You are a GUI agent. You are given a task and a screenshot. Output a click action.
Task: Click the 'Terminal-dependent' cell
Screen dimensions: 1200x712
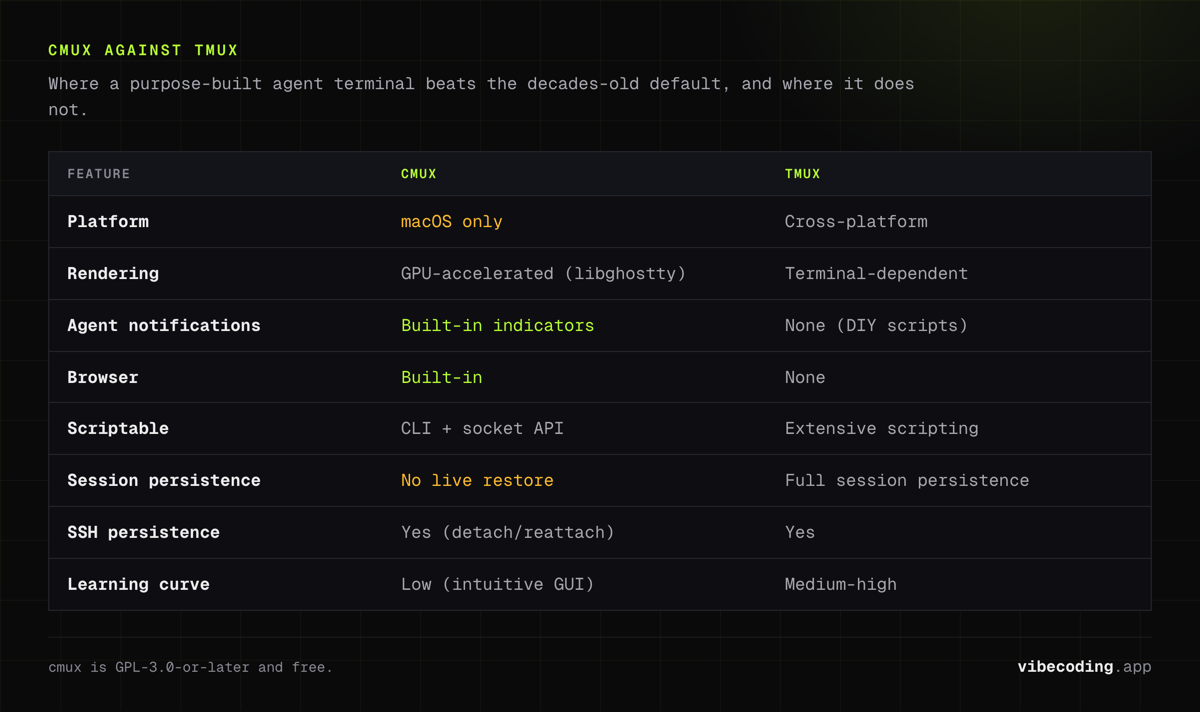point(876,273)
